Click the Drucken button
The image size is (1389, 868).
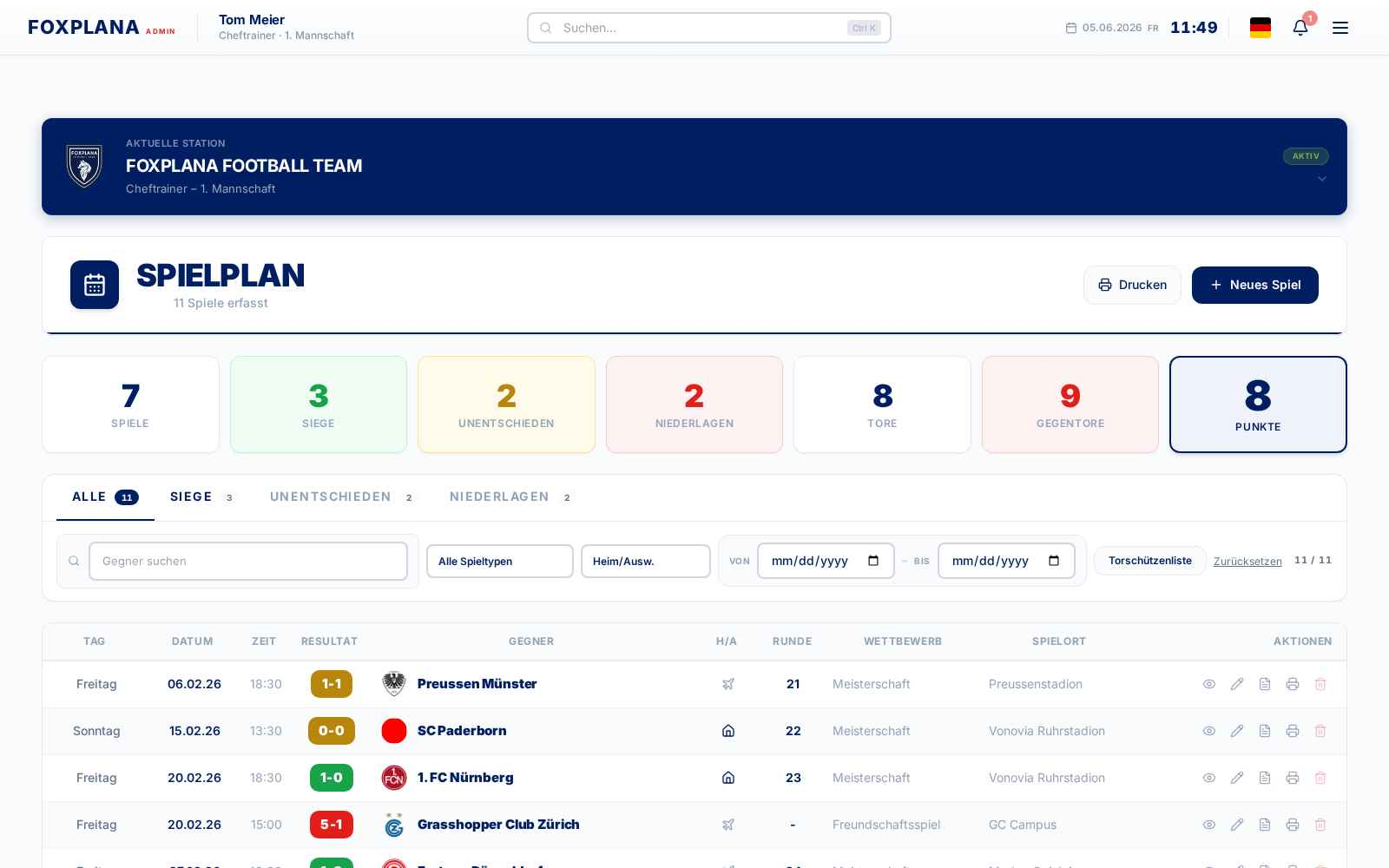pyautogui.click(x=1132, y=285)
